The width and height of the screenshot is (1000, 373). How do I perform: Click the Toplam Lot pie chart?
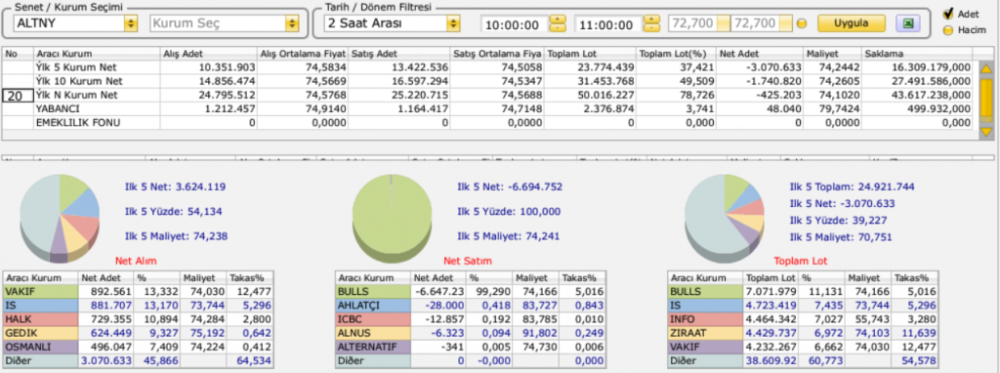[724, 220]
